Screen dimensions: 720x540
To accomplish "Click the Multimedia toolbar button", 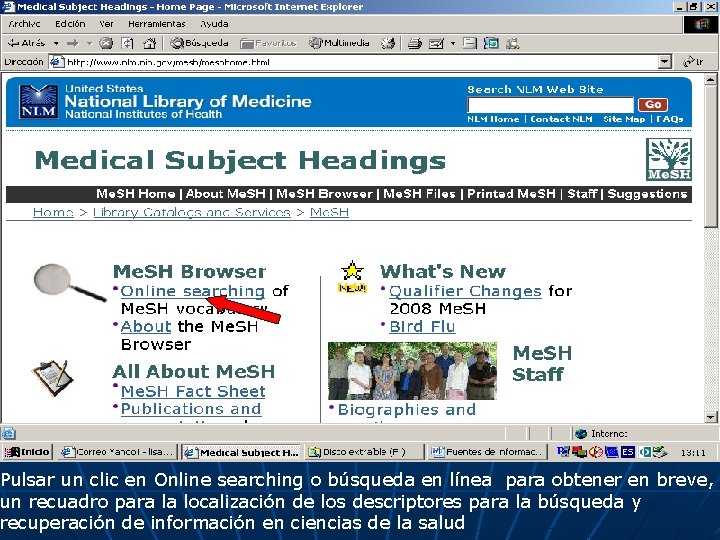I will pos(339,43).
